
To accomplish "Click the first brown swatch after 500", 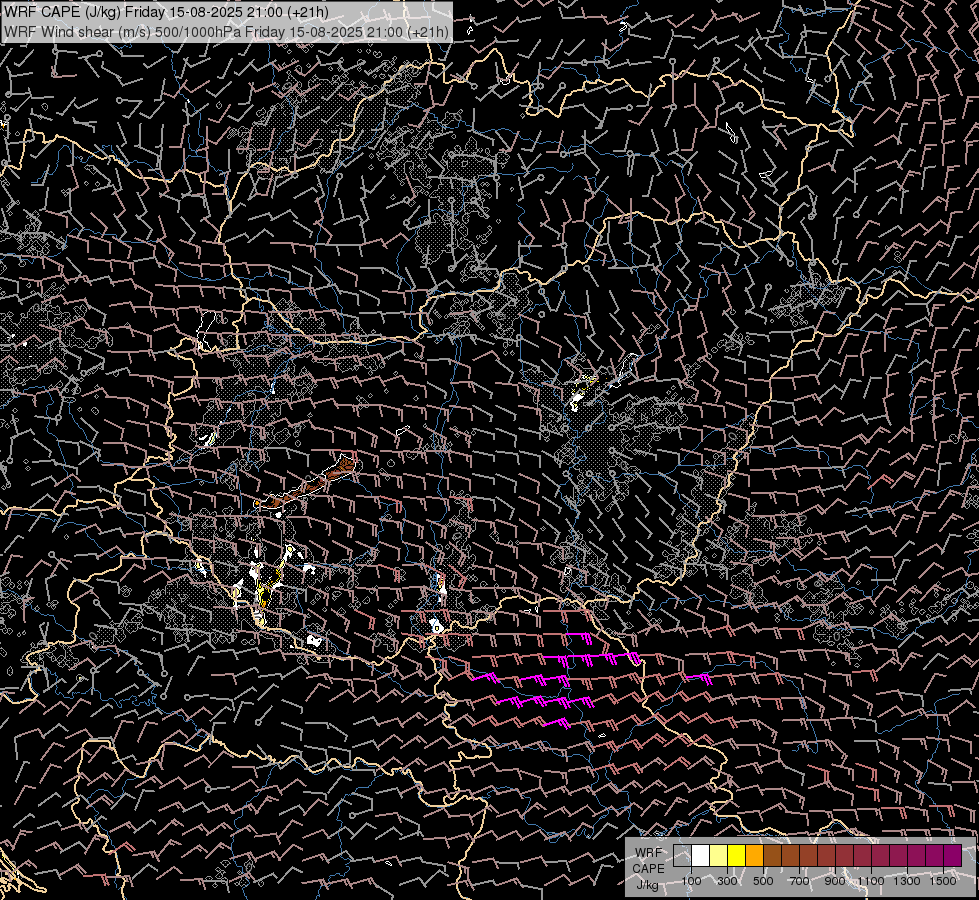I will [x=772, y=855].
